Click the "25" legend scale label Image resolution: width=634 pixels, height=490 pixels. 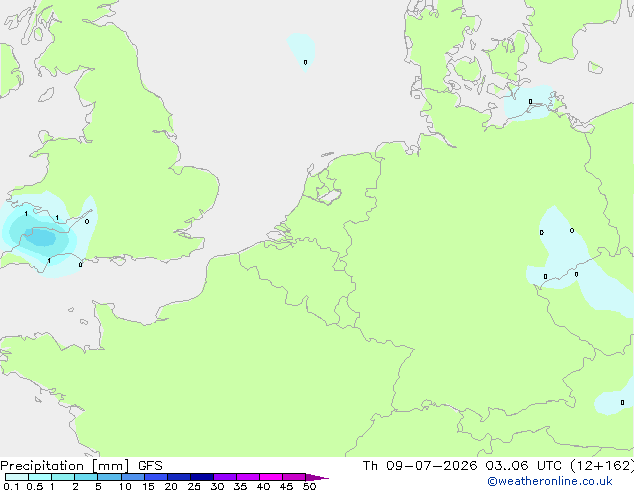[194, 486]
